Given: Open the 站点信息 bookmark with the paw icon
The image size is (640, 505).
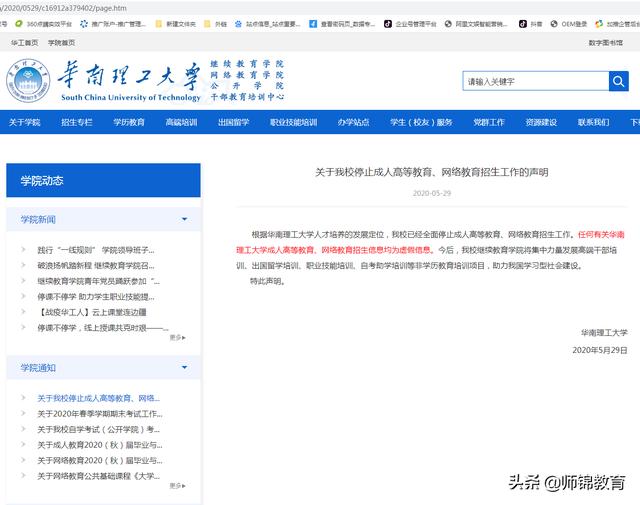Looking at the screenshot, I should (267, 24).
